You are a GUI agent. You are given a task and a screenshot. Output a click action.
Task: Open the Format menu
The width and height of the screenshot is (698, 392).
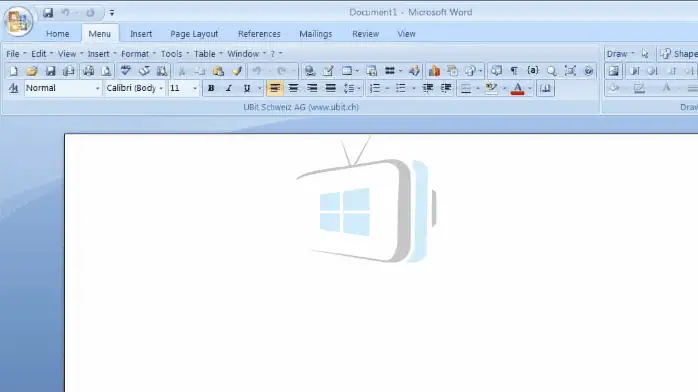(138, 54)
